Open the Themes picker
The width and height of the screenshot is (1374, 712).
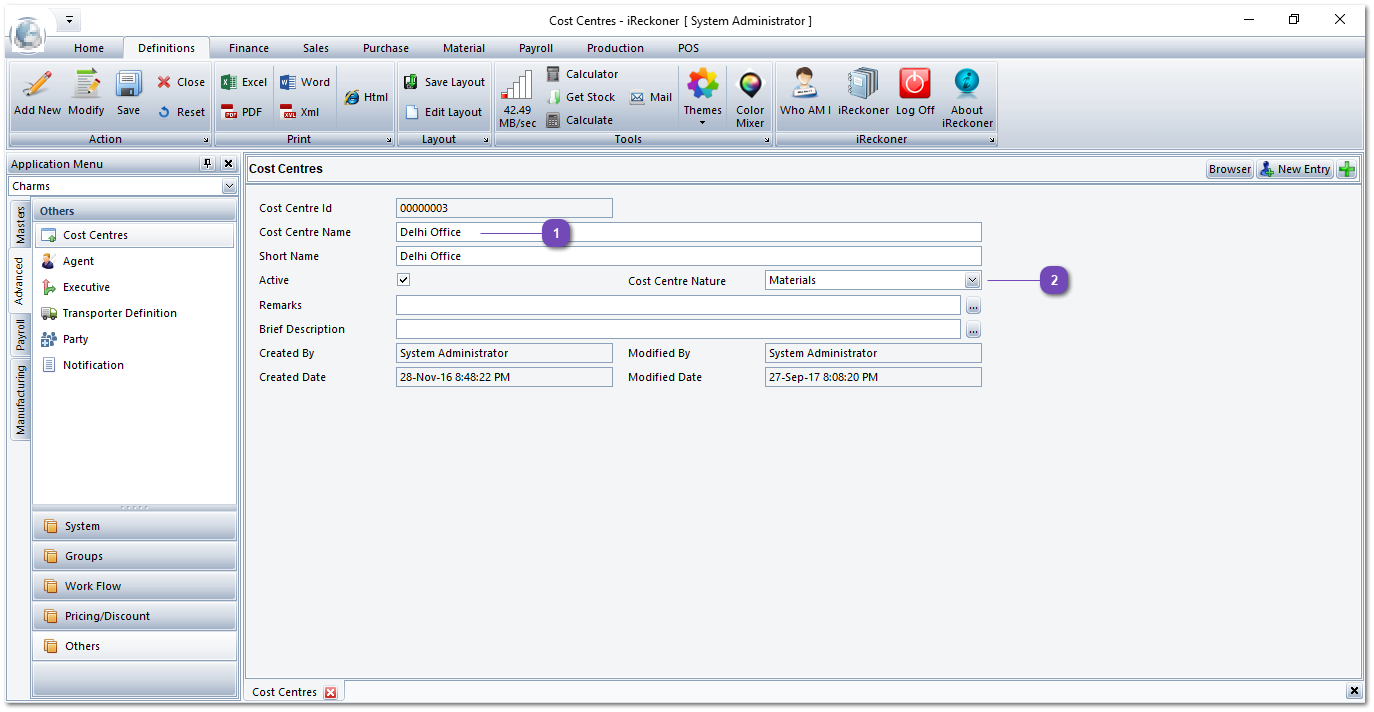pyautogui.click(x=702, y=95)
